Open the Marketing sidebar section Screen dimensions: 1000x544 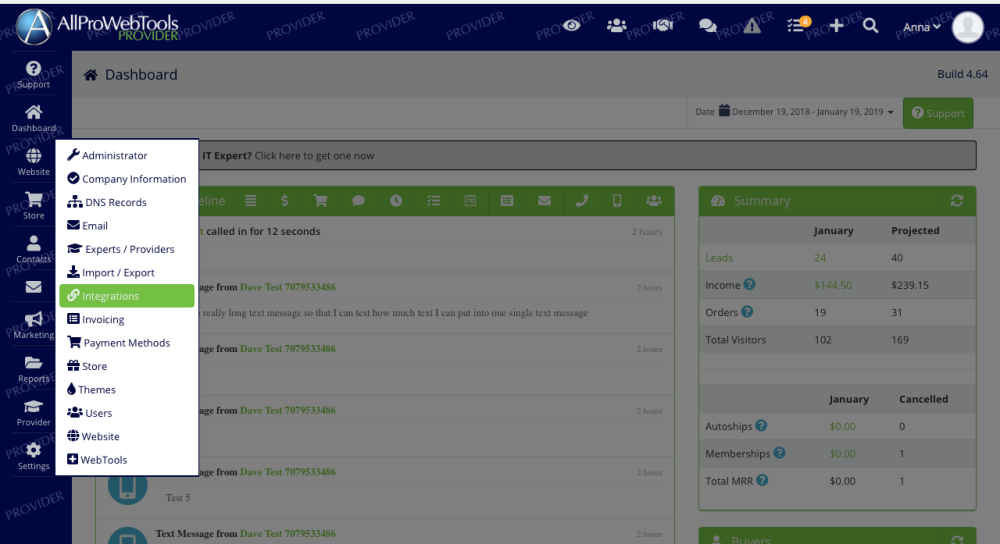pyautogui.click(x=33, y=325)
